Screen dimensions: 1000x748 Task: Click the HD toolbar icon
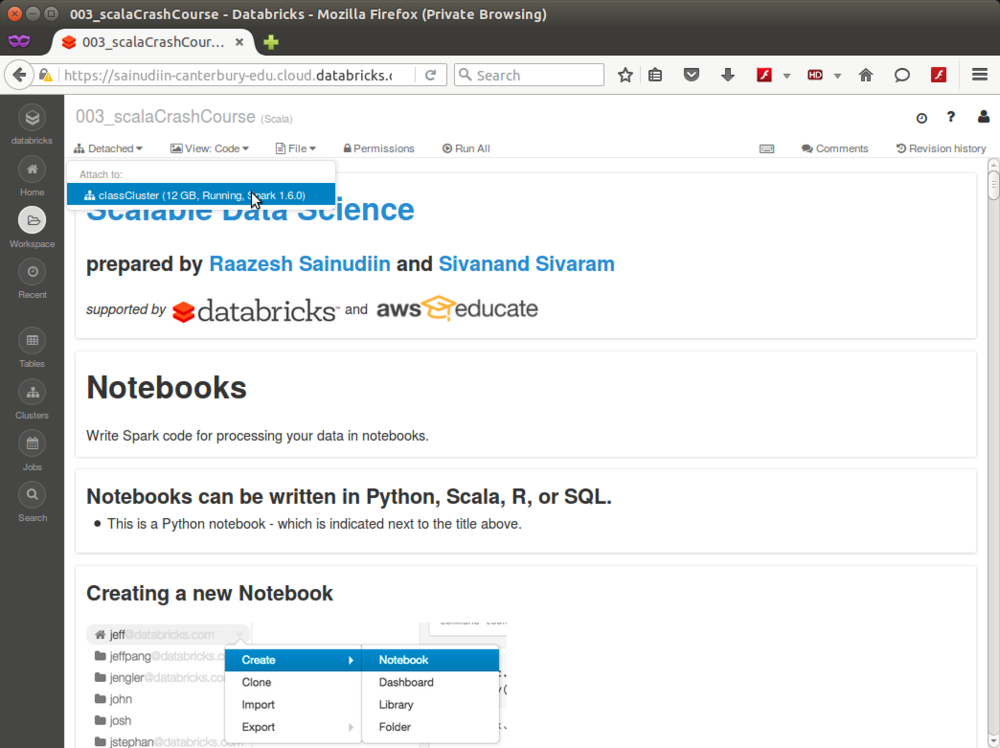[815, 75]
